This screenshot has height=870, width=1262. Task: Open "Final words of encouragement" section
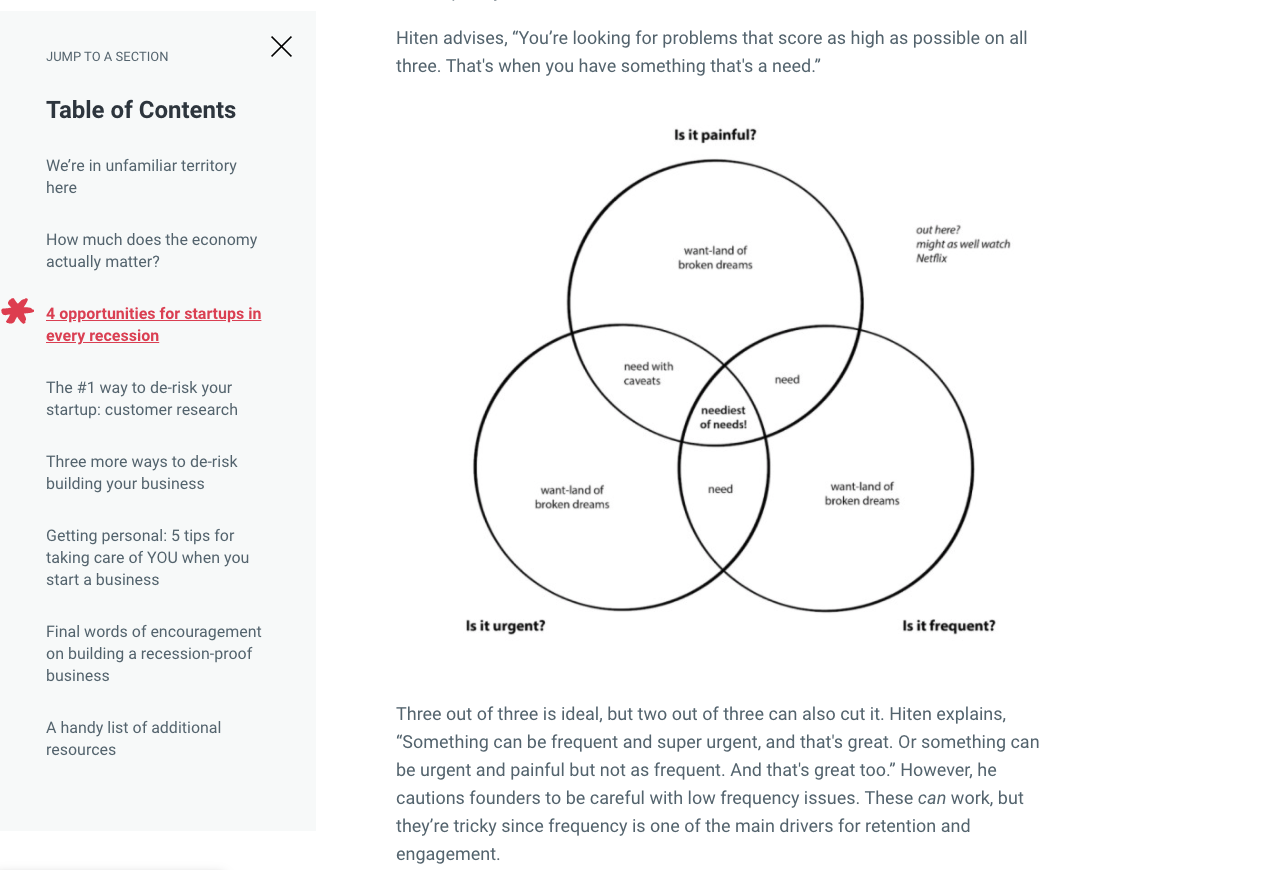pos(153,653)
